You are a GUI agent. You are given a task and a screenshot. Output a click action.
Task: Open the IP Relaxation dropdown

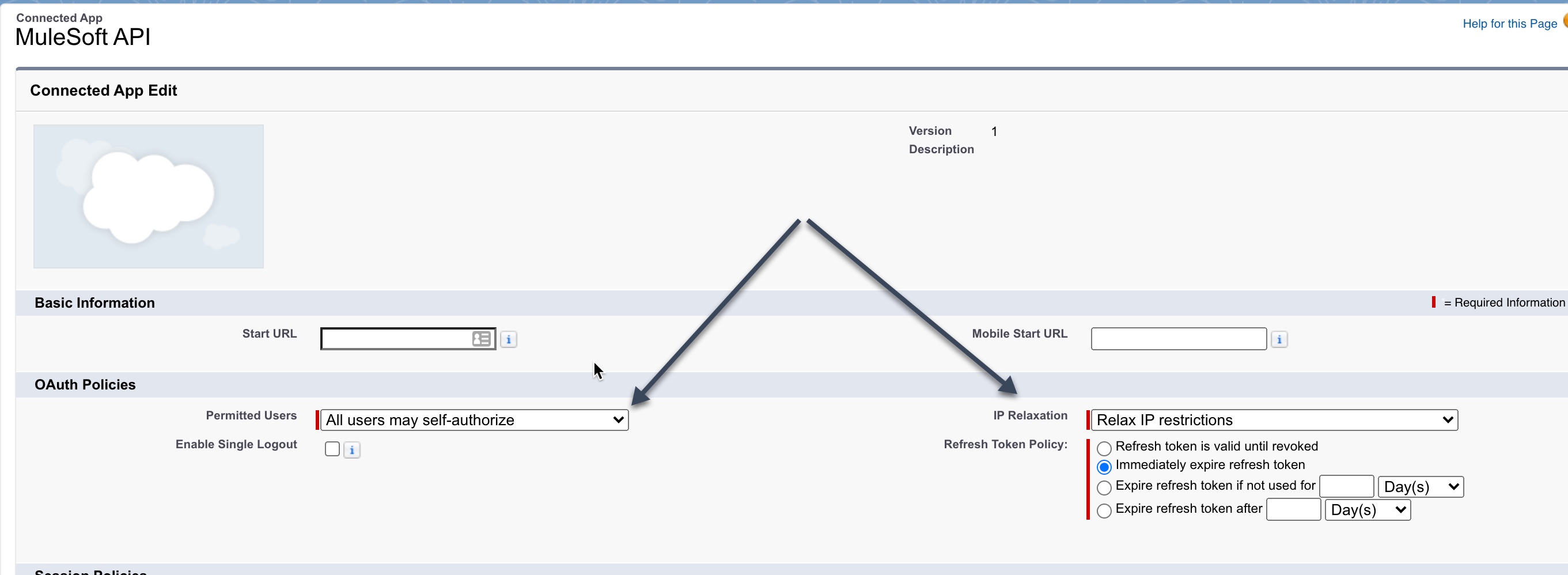pos(1274,419)
